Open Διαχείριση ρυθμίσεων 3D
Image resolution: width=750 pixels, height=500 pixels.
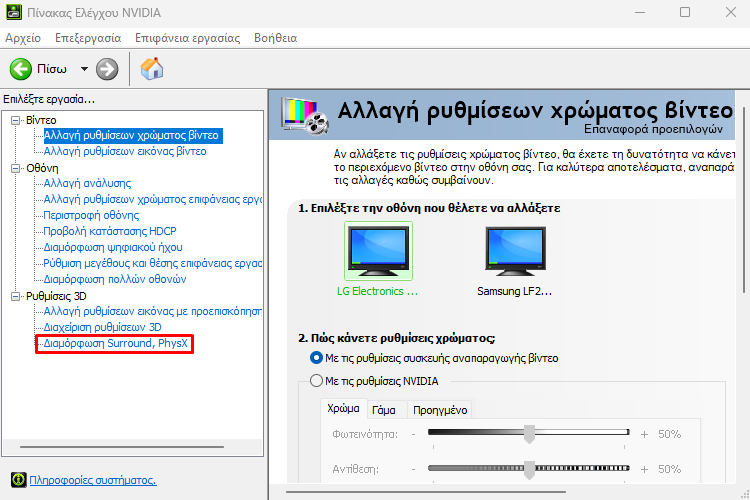pyautogui.click(x=102, y=327)
